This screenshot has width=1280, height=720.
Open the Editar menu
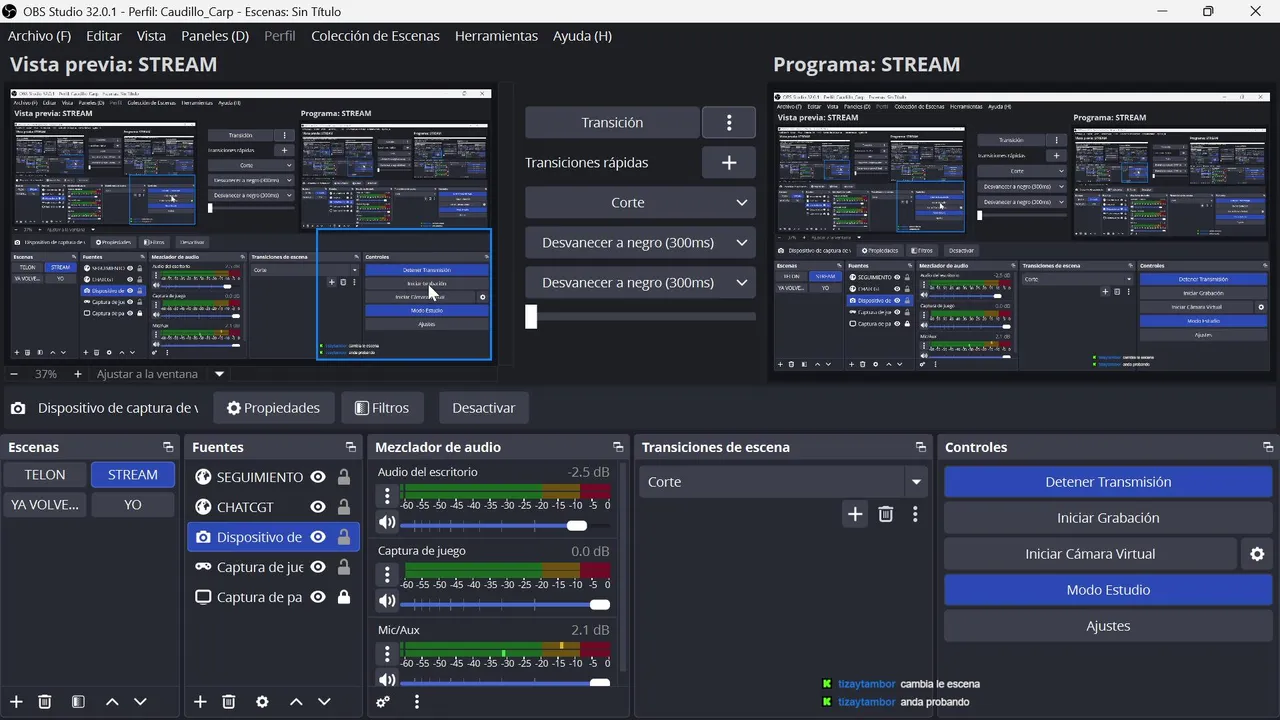pos(104,36)
